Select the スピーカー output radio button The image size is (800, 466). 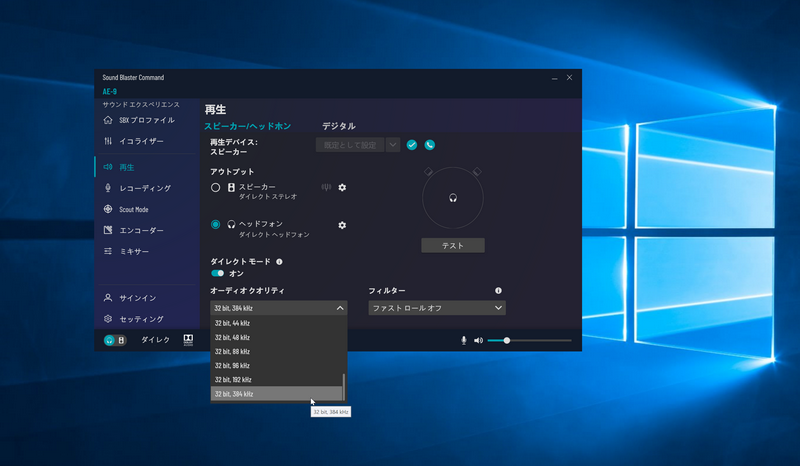[x=215, y=187]
